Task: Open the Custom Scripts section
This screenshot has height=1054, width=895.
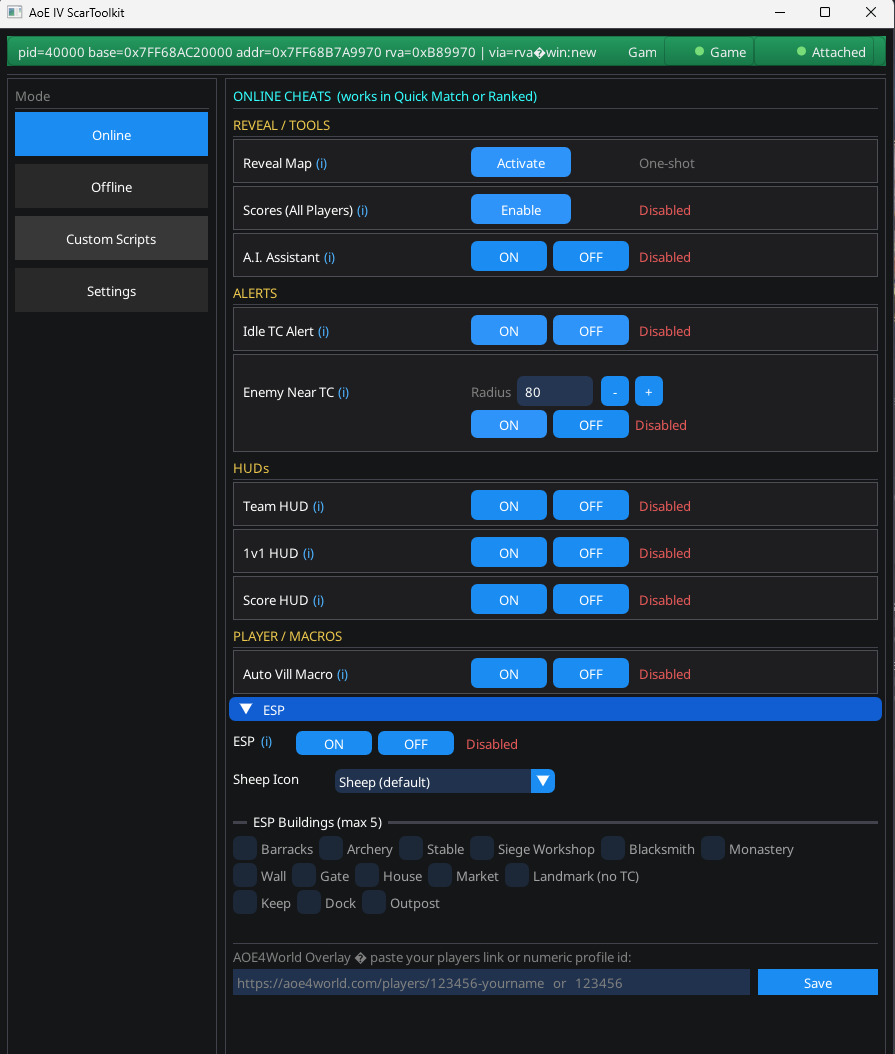Action: (111, 238)
